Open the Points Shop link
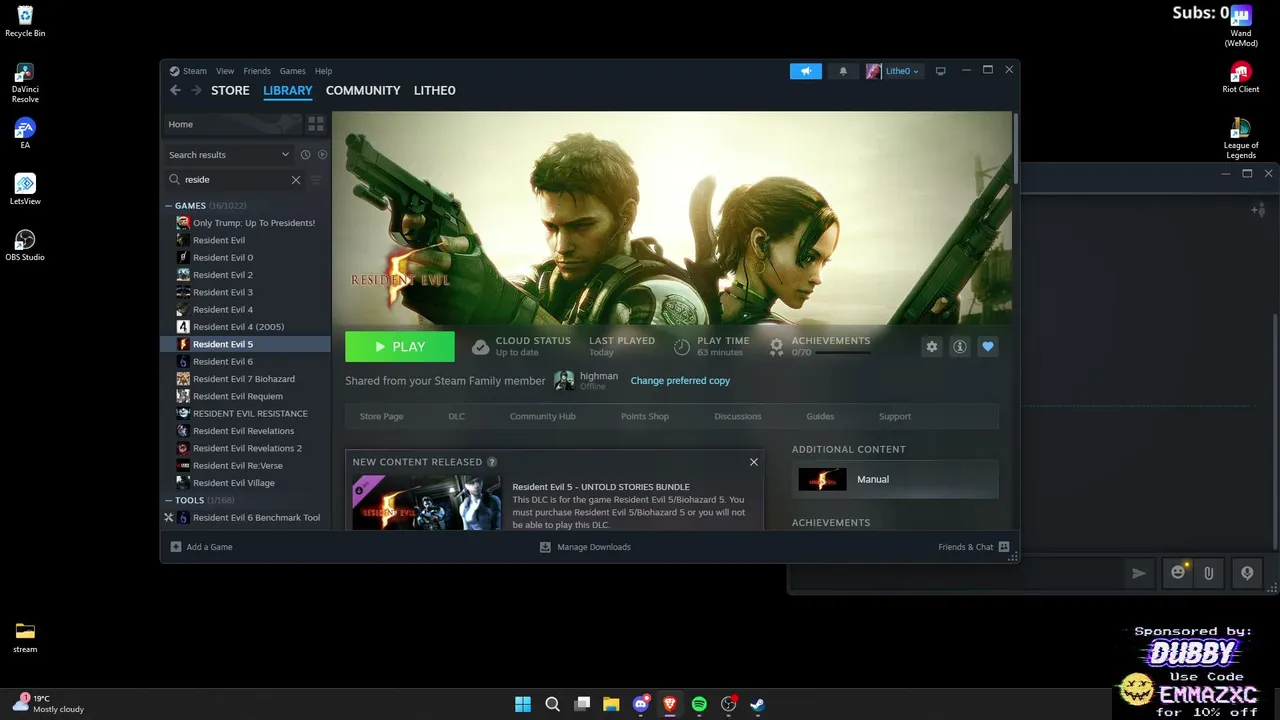1280x720 pixels. (x=645, y=416)
